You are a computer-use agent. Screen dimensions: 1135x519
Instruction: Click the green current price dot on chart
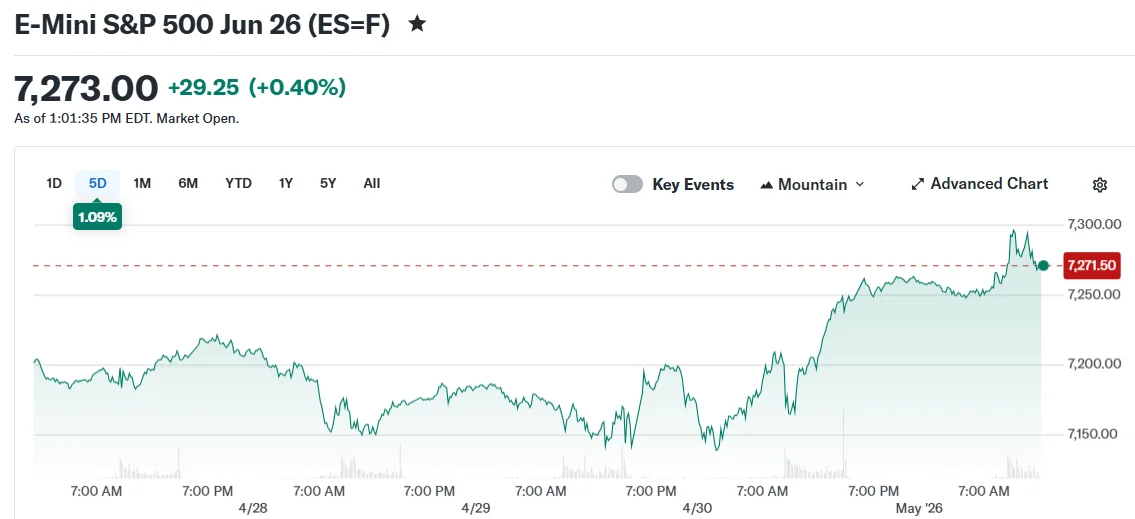[x=1043, y=266]
